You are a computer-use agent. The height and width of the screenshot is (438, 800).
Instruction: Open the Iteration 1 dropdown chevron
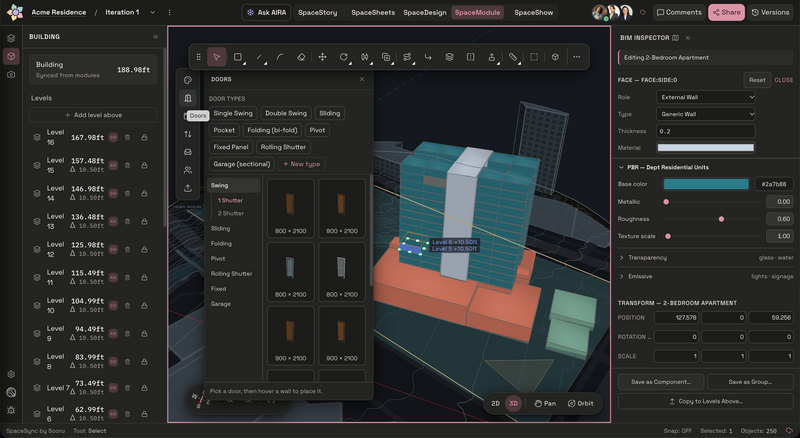click(152, 12)
